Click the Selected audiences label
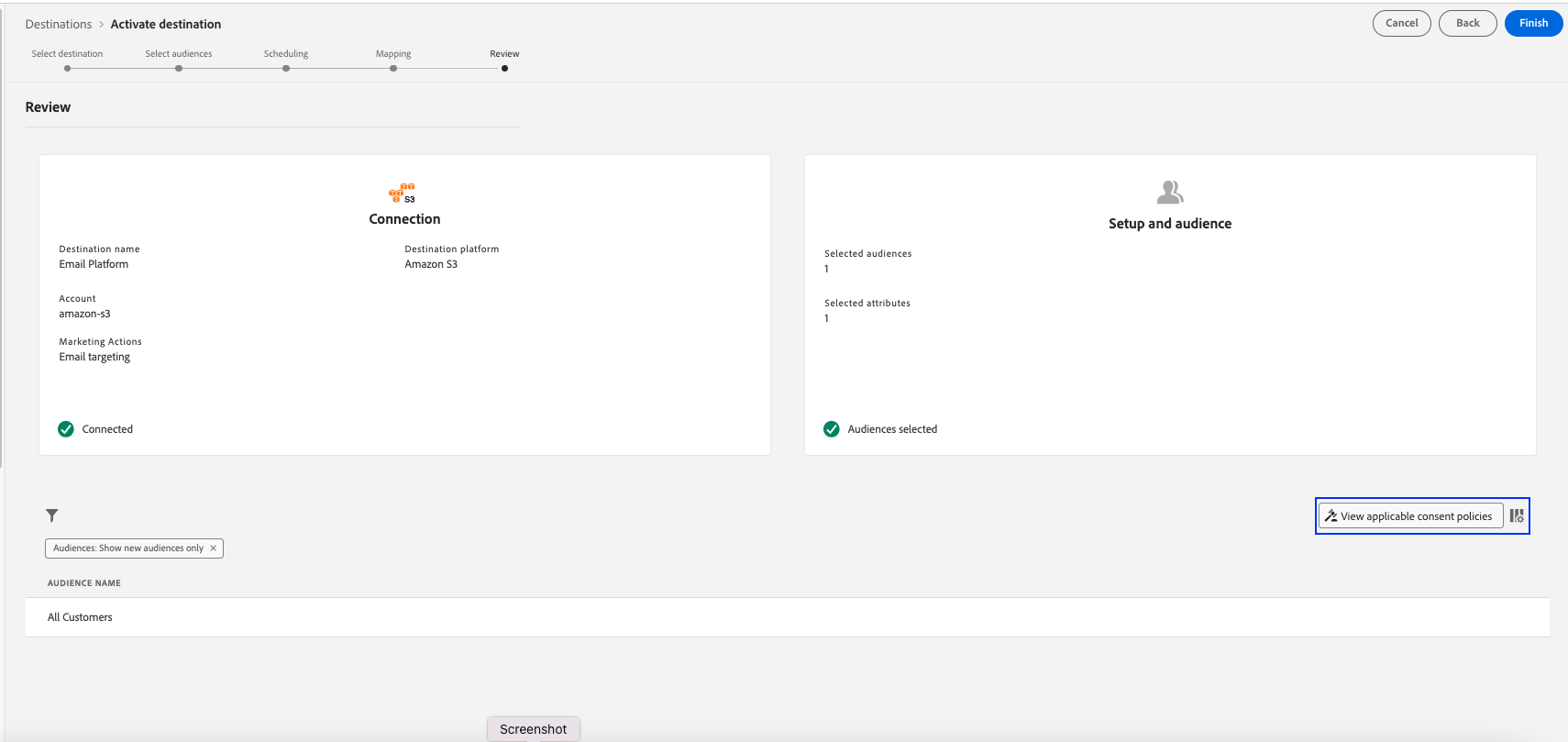 [x=867, y=254]
